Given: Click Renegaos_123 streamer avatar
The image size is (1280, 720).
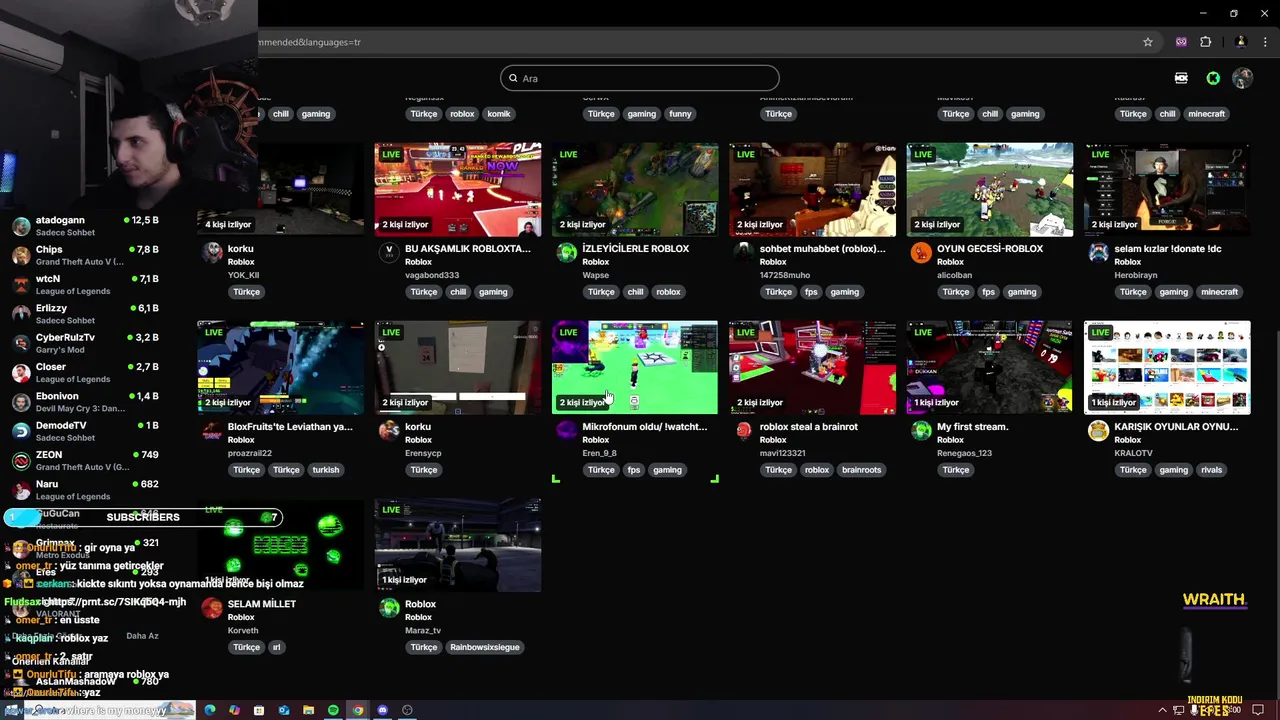Looking at the screenshot, I should point(921,431).
